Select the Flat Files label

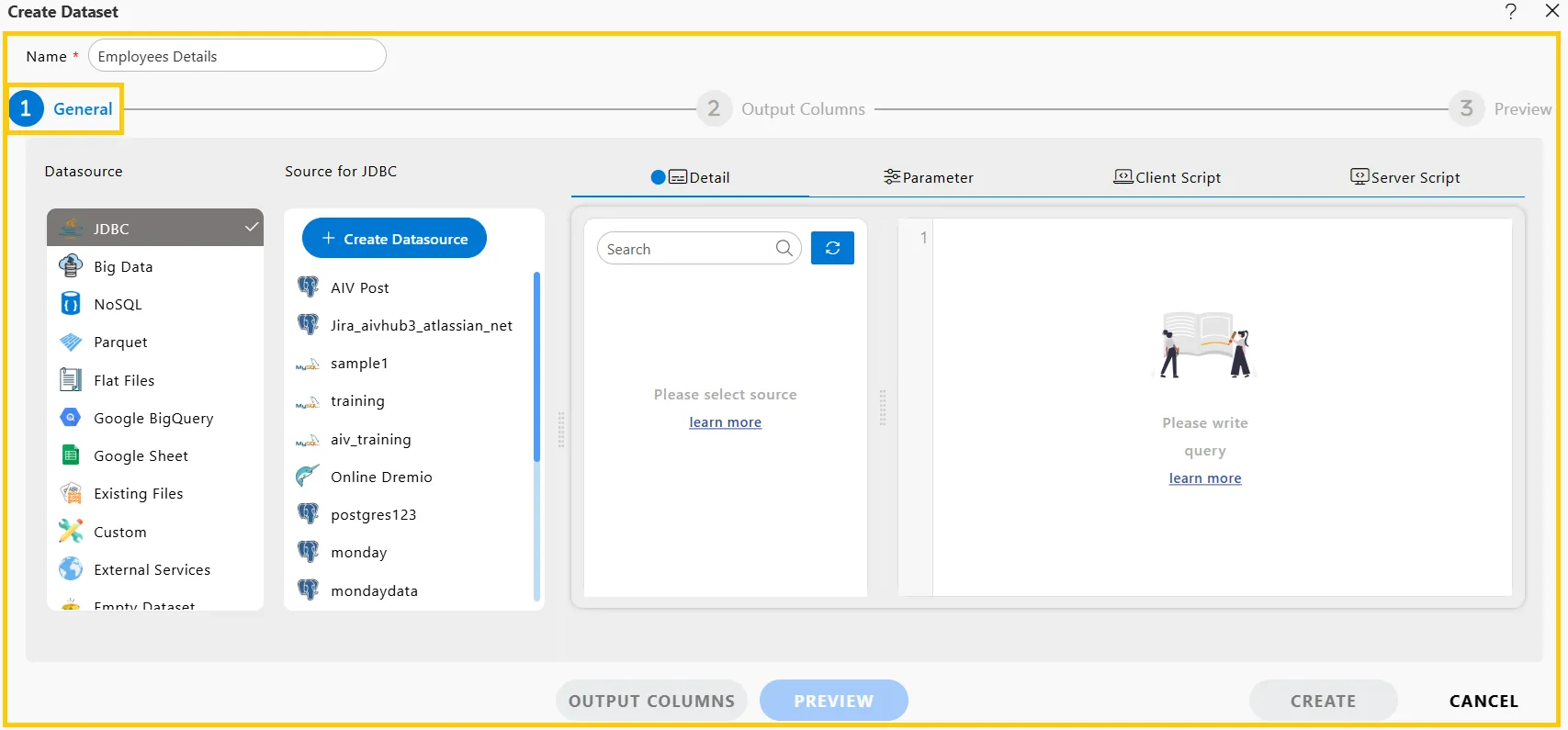124,380
